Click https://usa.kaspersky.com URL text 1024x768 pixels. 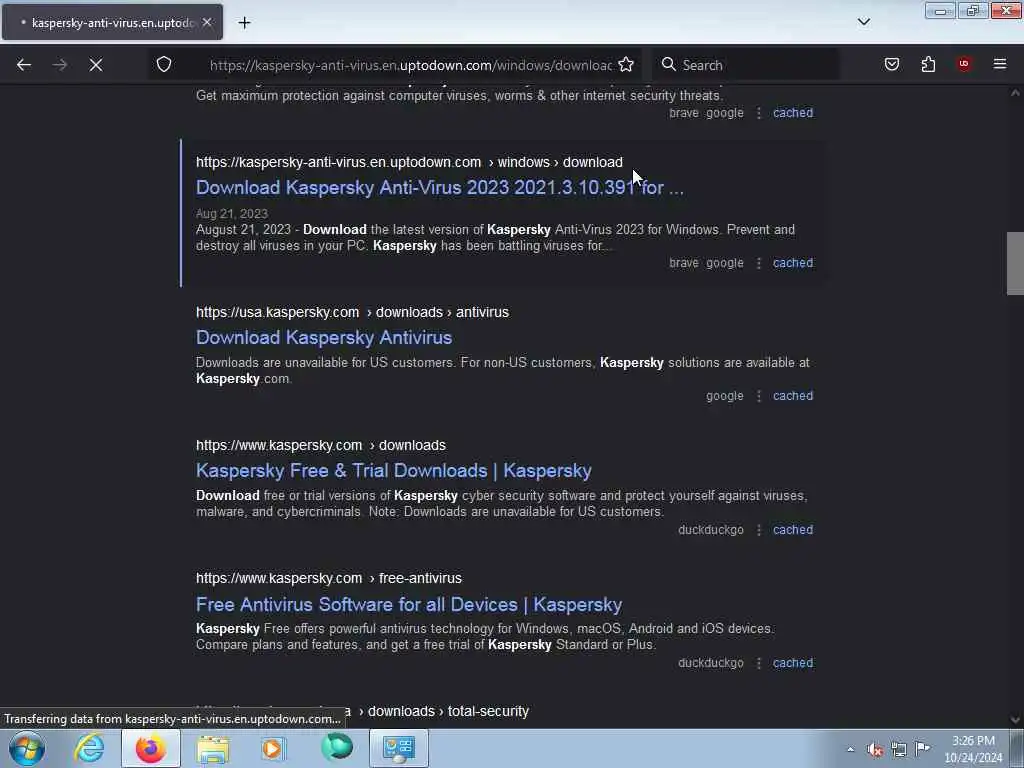[x=278, y=312]
